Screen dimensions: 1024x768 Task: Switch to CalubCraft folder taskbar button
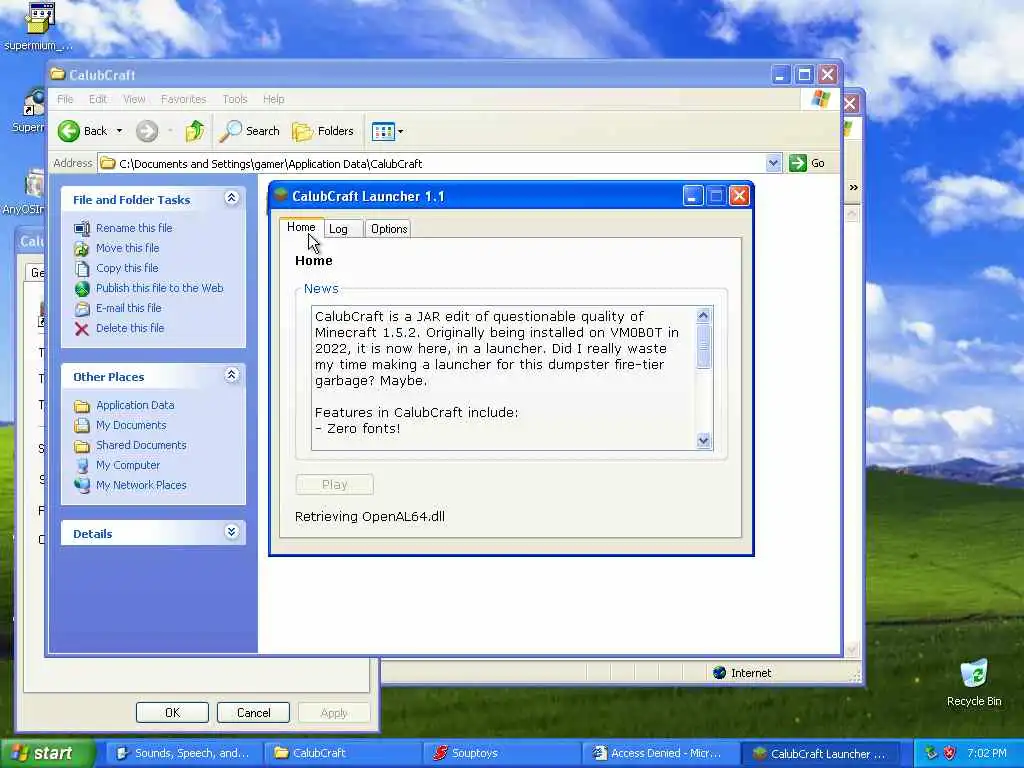coord(342,754)
